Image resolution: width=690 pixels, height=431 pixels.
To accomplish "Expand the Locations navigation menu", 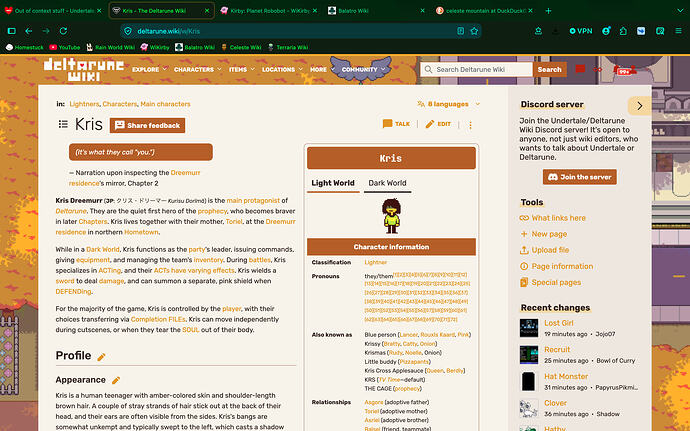I will [x=283, y=70].
